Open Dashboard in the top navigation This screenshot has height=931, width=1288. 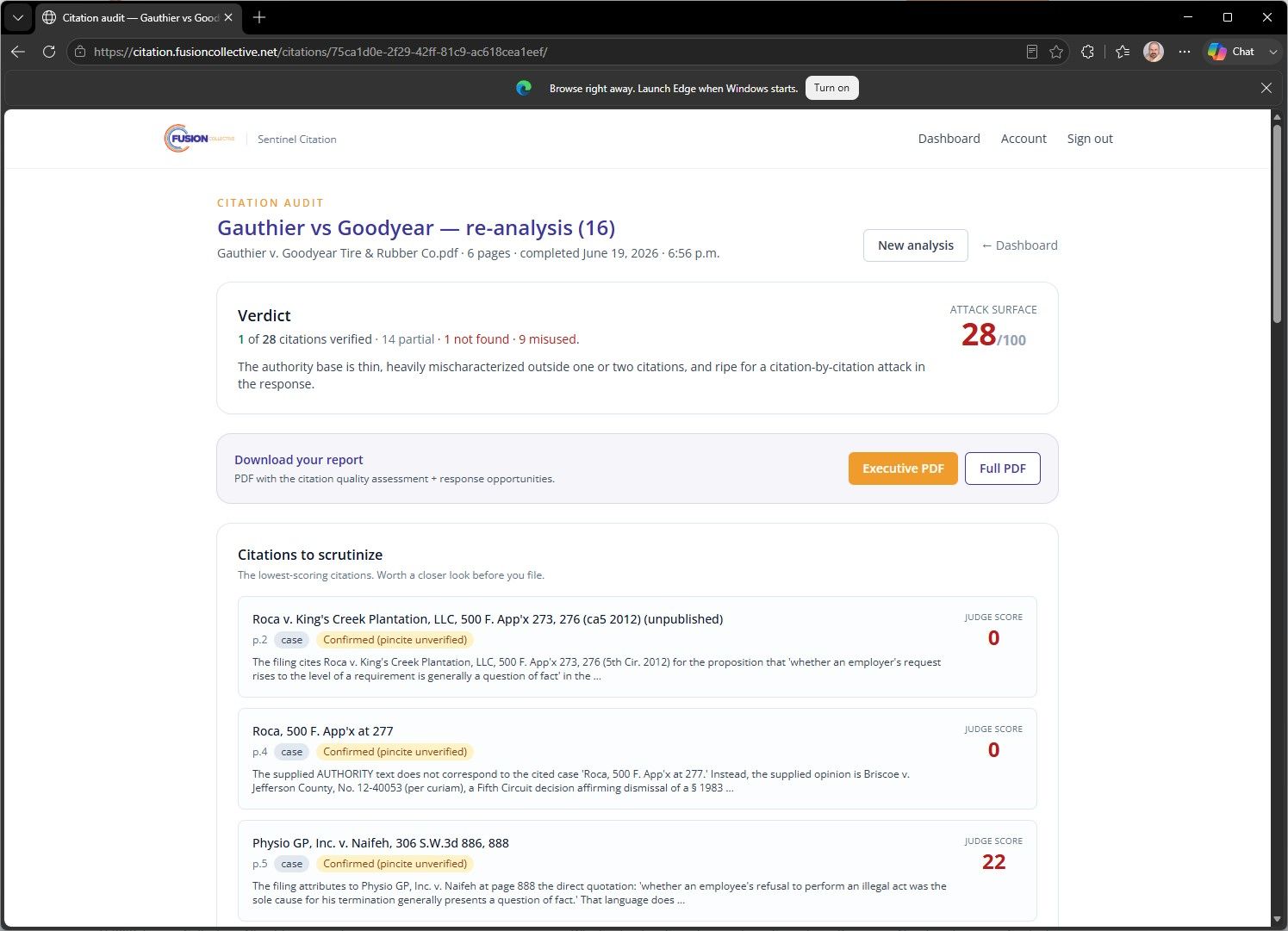pos(949,139)
